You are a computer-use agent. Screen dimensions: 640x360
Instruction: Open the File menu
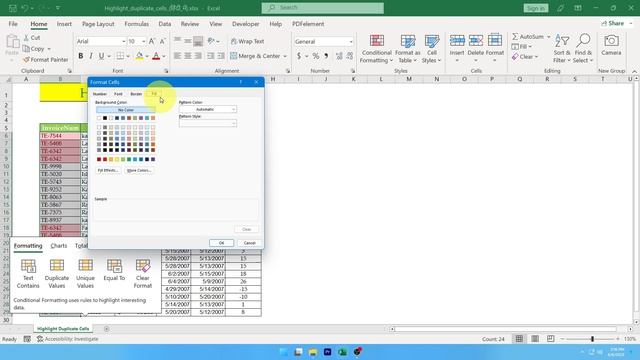13,24
